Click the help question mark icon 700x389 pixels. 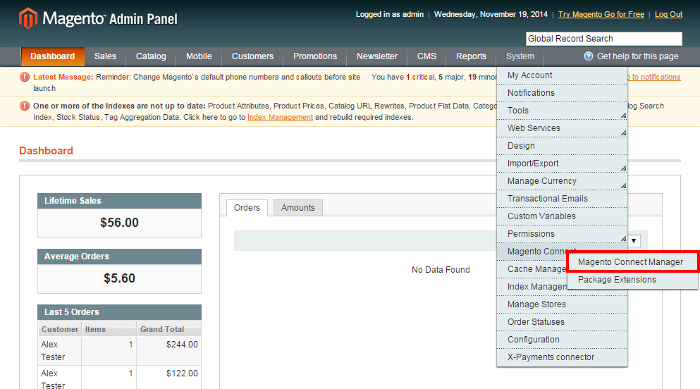tap(588, 56)
